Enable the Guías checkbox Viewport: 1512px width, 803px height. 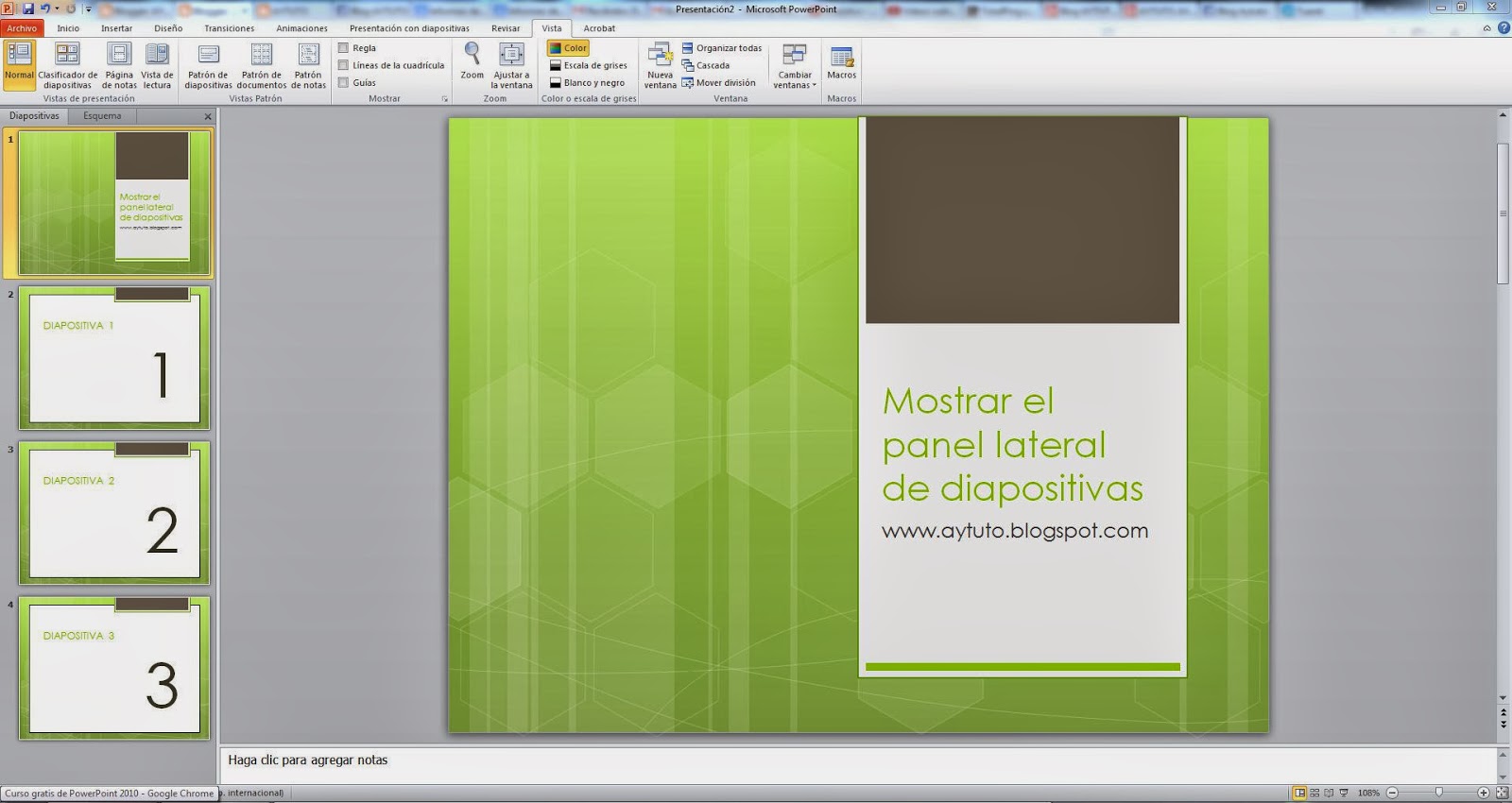click(344, 82)
